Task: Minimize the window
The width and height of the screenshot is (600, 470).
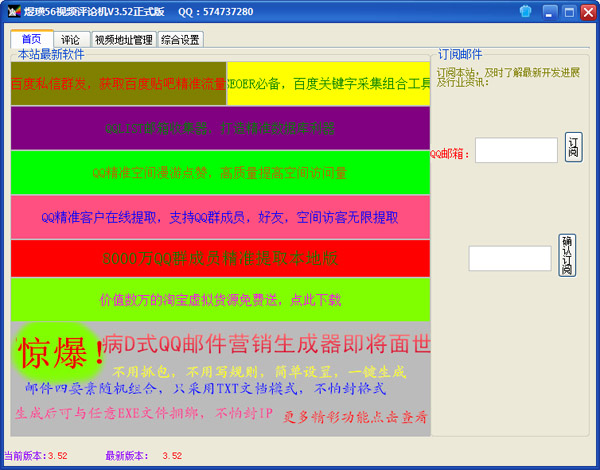Action: [x=549, y=12]
